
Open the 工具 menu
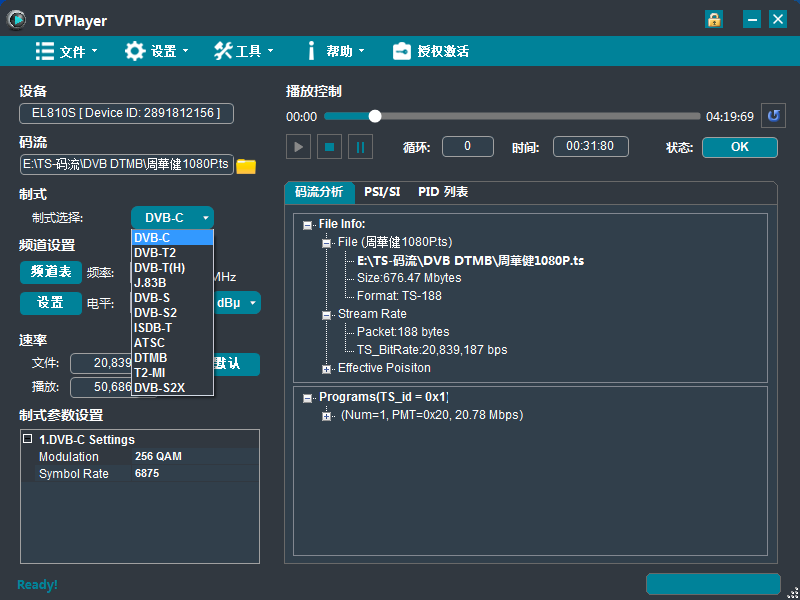pos(243,51)
